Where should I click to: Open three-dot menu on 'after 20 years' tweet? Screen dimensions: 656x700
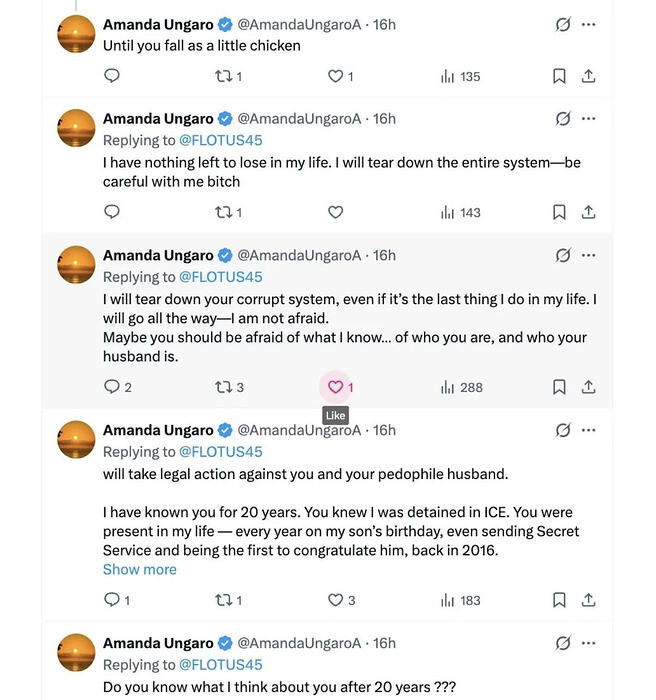(589, 643)
